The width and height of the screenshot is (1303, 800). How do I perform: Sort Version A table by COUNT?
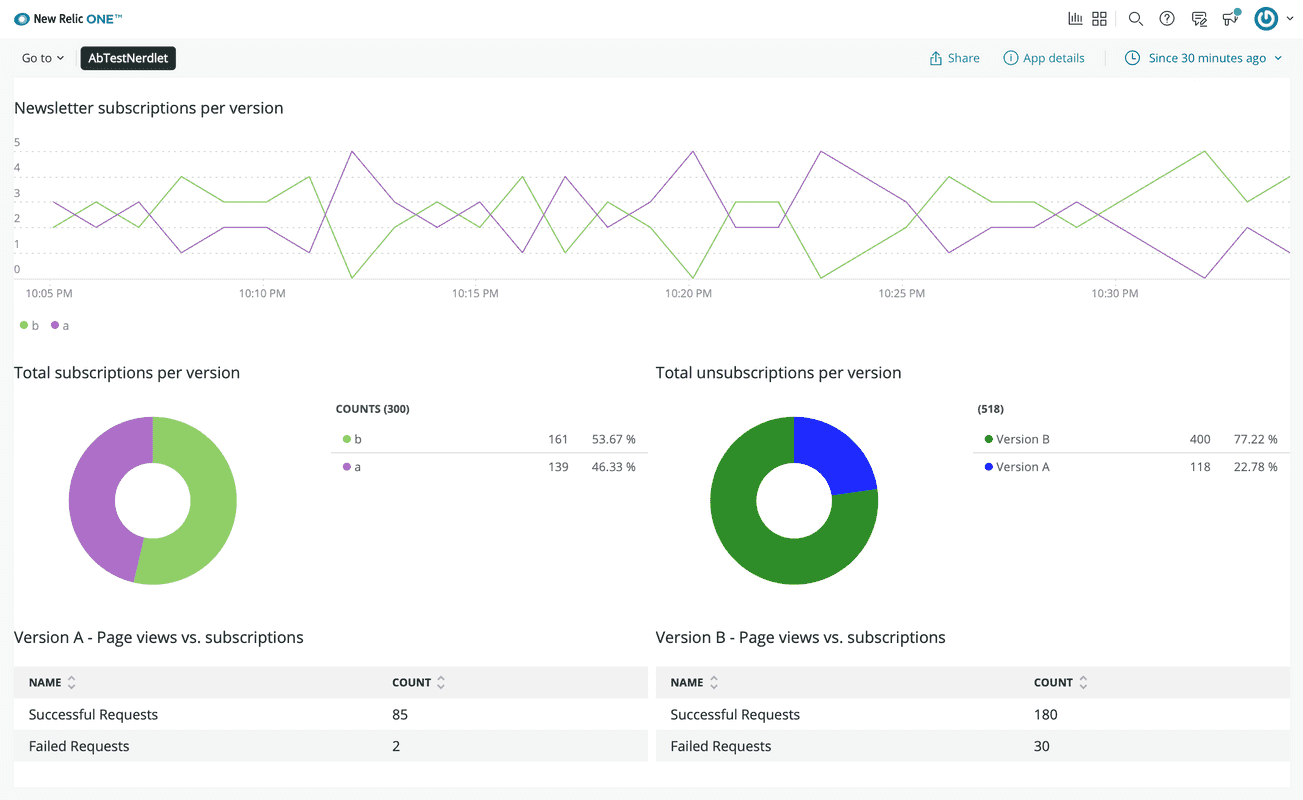point(418,682)
